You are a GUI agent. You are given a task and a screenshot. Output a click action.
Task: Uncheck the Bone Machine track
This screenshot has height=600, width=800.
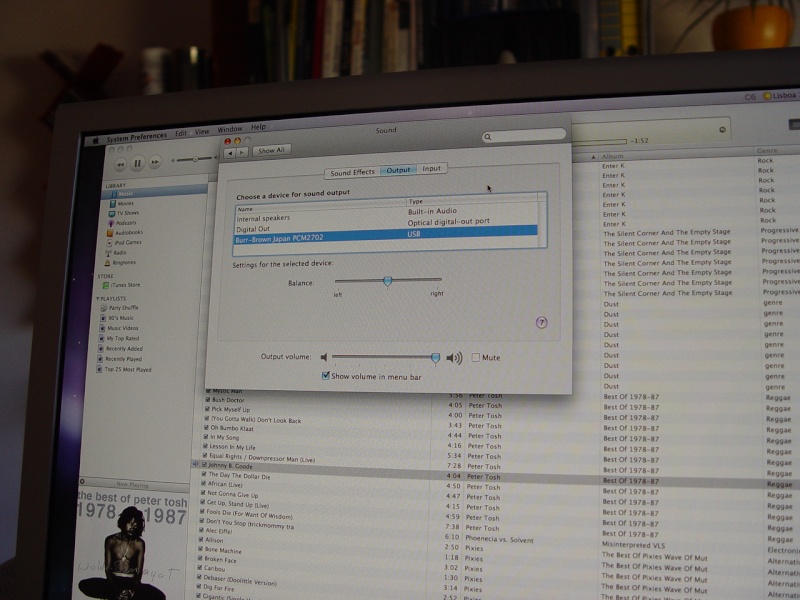coord(201,549)
